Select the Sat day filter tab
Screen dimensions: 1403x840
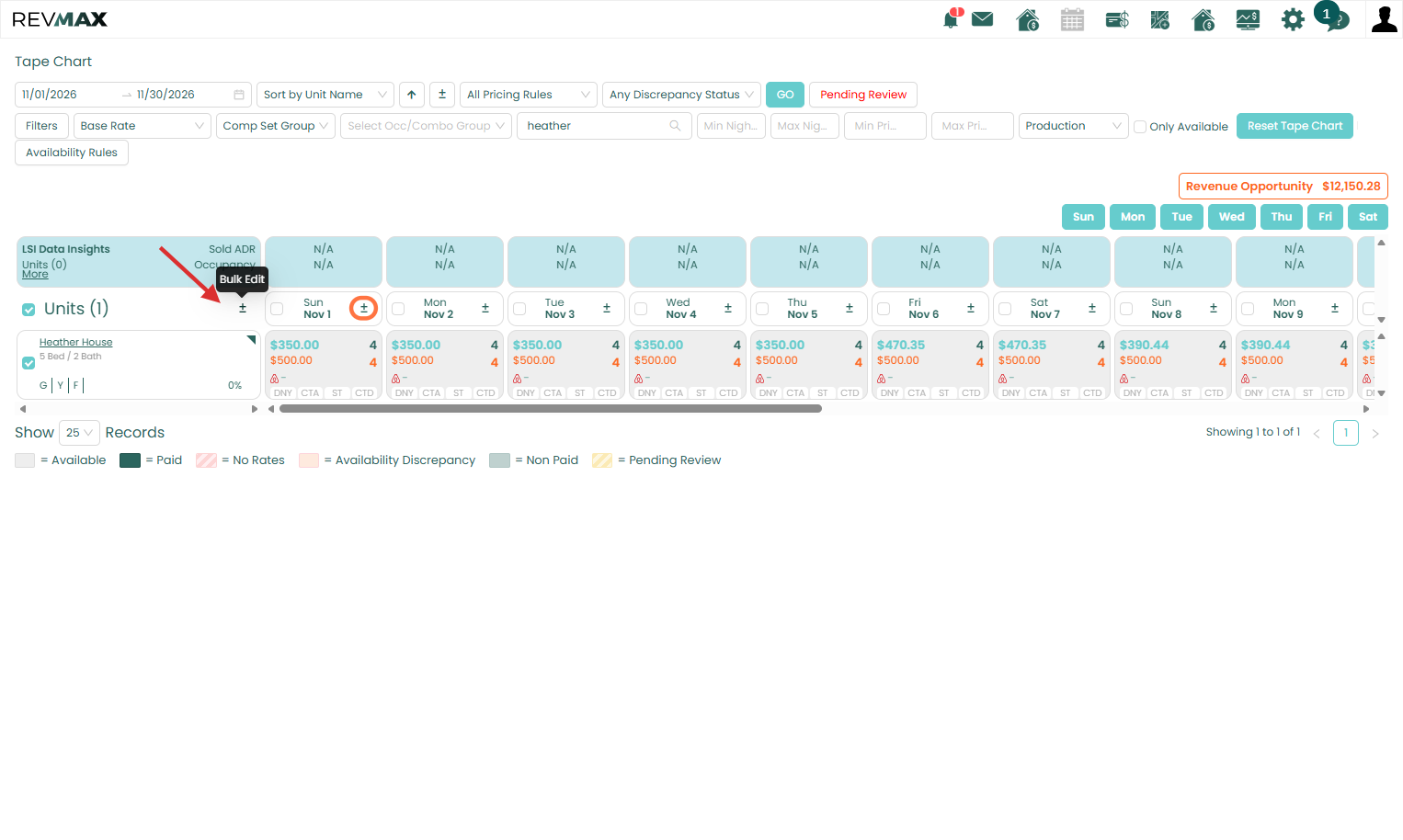pyautogui.click(x=1368, y=217)
